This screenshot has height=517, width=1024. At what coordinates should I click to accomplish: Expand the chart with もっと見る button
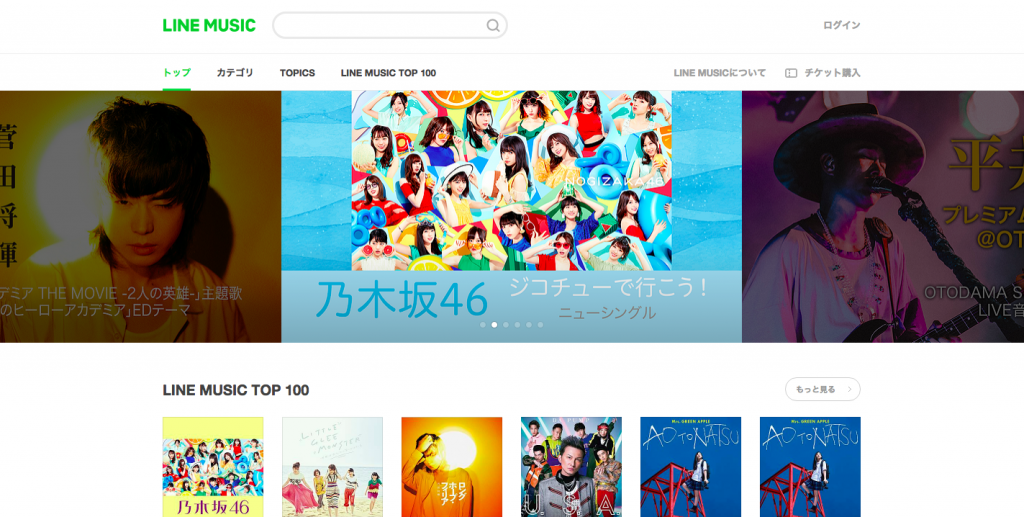pos(823,389)
